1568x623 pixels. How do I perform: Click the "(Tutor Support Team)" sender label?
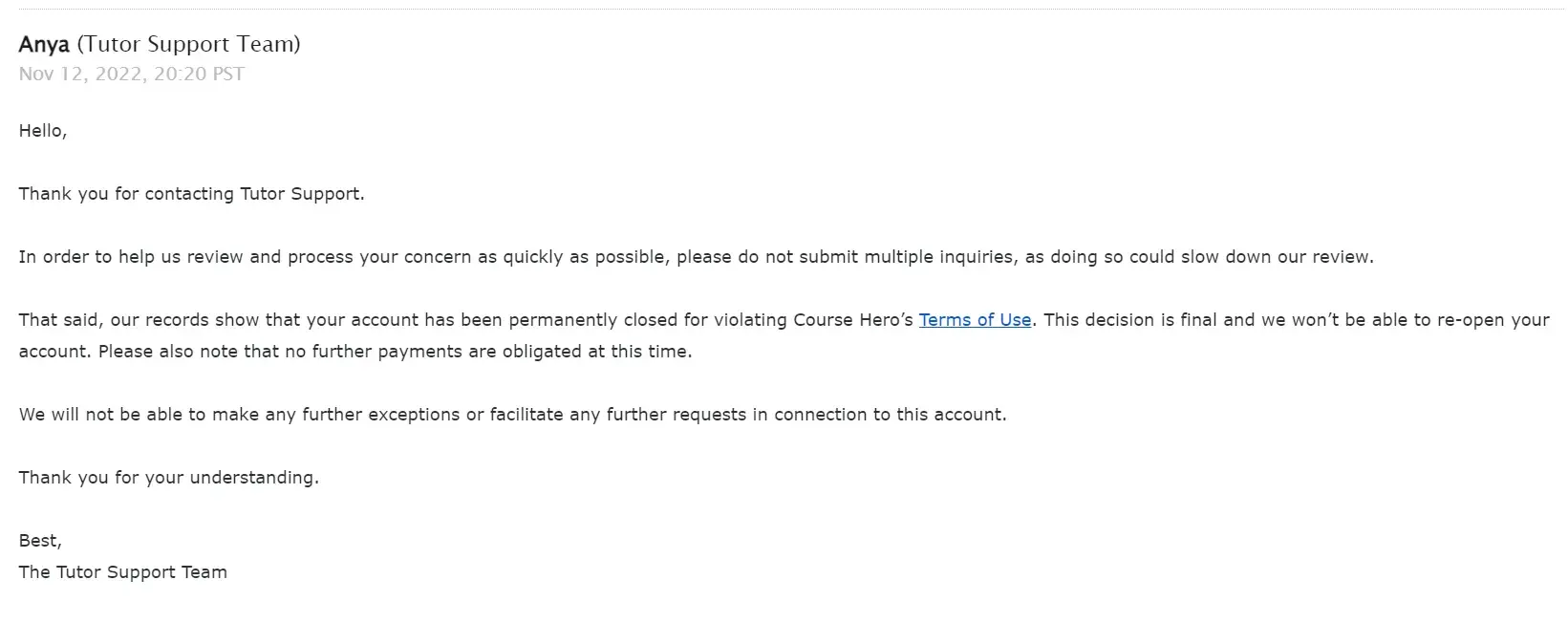coord(188,44)
